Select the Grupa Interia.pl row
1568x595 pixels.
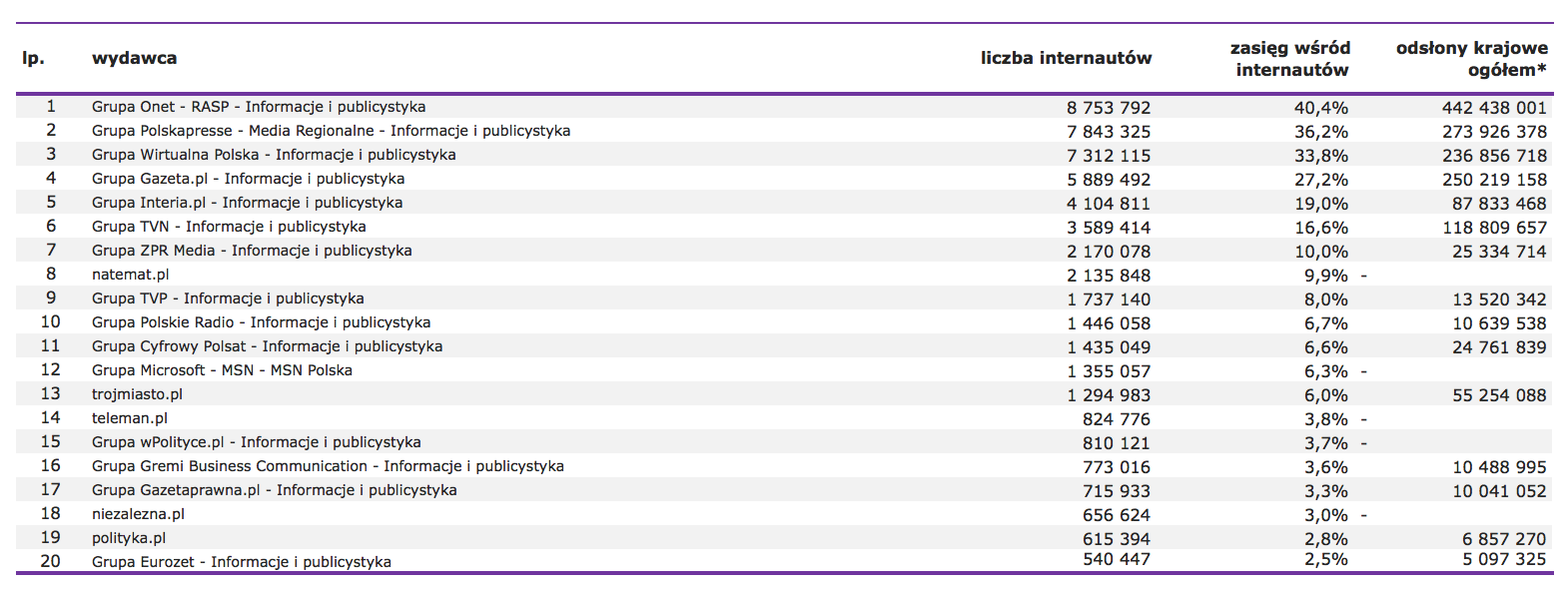point(784,203)
